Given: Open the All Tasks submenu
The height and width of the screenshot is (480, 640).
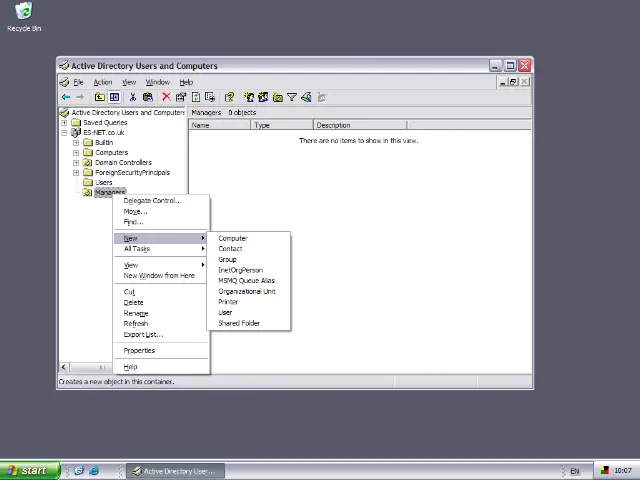Looking at the screenshot, I should (161, 249).
